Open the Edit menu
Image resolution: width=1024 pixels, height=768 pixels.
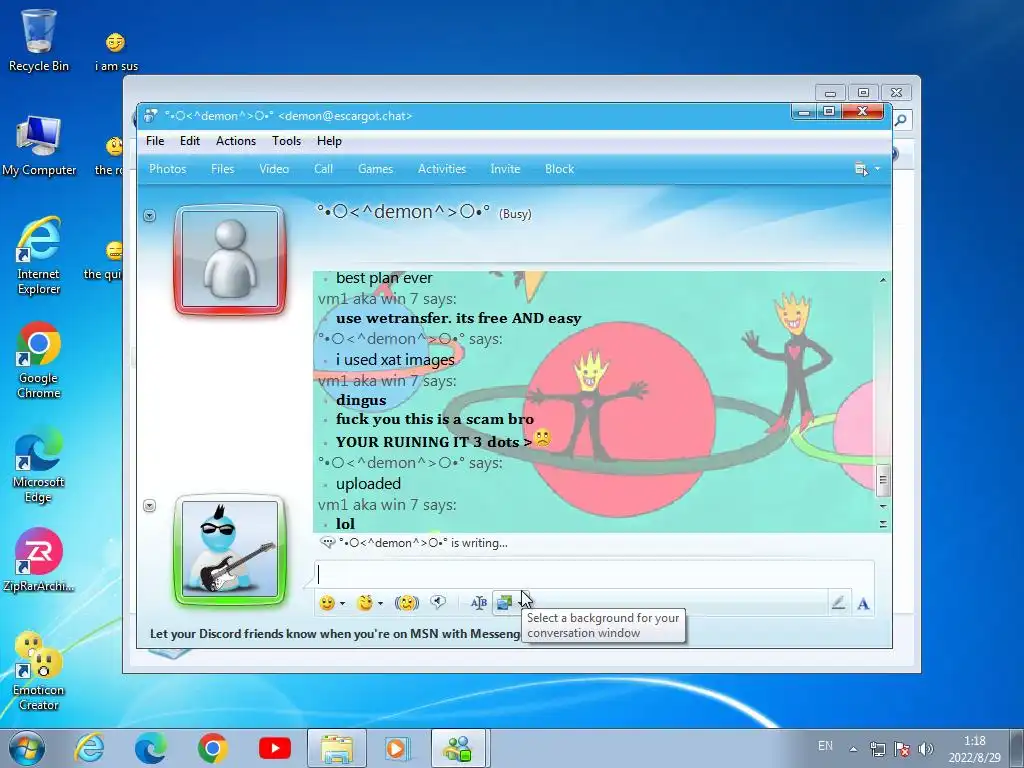(190, 141)
